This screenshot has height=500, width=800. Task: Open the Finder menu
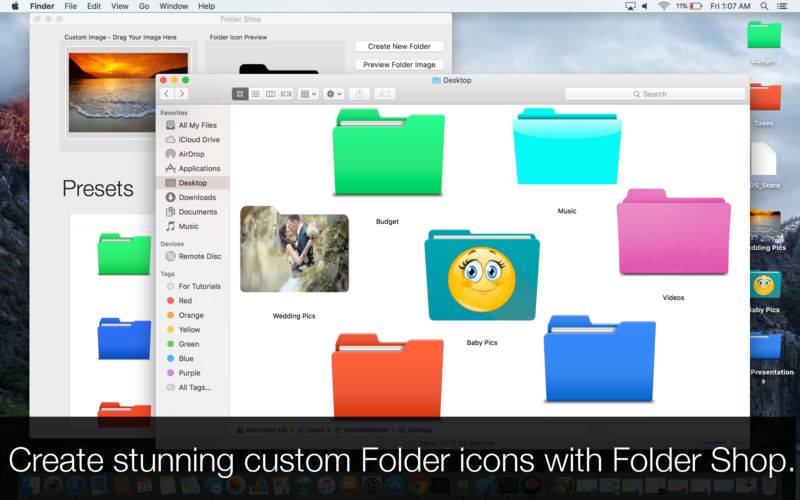click(x=42, y=6)
